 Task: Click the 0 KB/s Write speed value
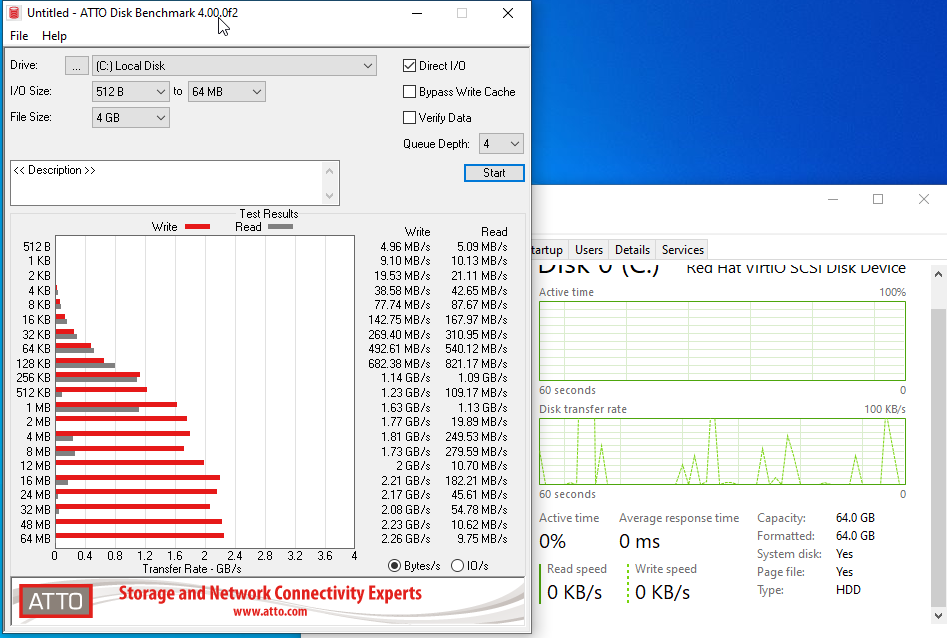tap(663, 592)
